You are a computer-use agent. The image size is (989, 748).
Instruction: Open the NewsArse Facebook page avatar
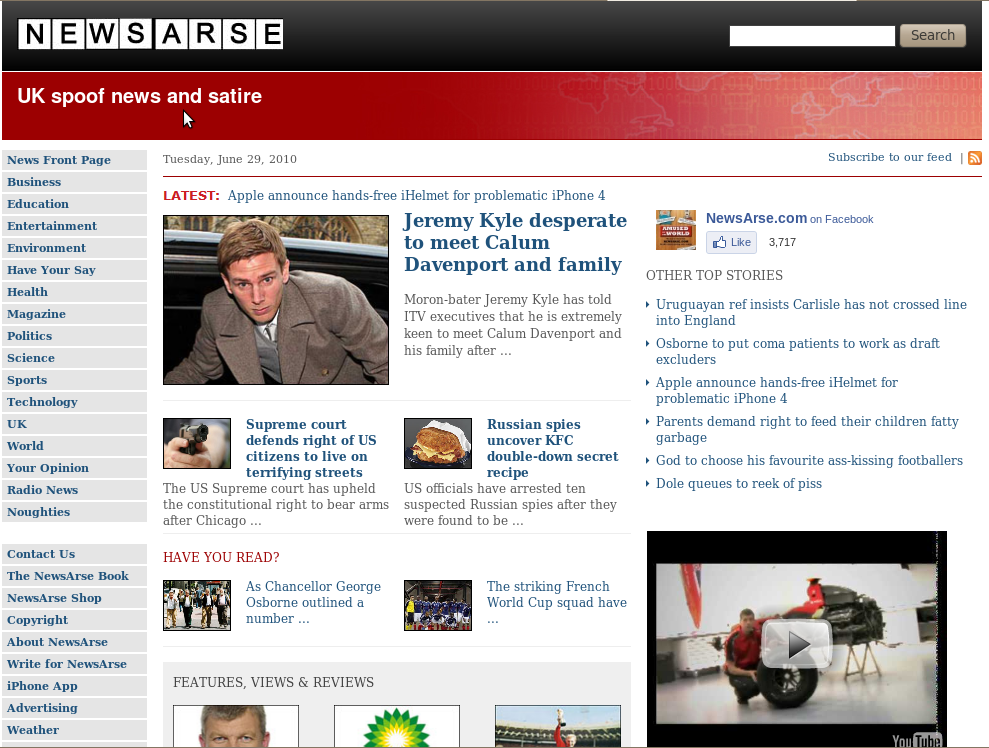pyautogui.click(x=676, y=230)
